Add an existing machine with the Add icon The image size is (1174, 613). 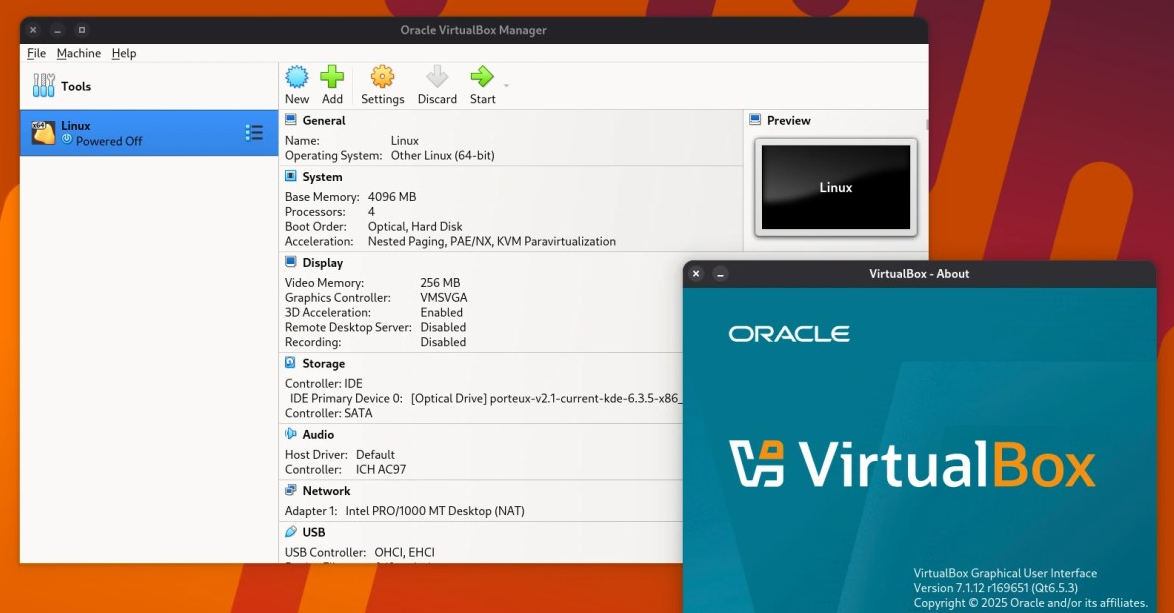coord(332,76)
